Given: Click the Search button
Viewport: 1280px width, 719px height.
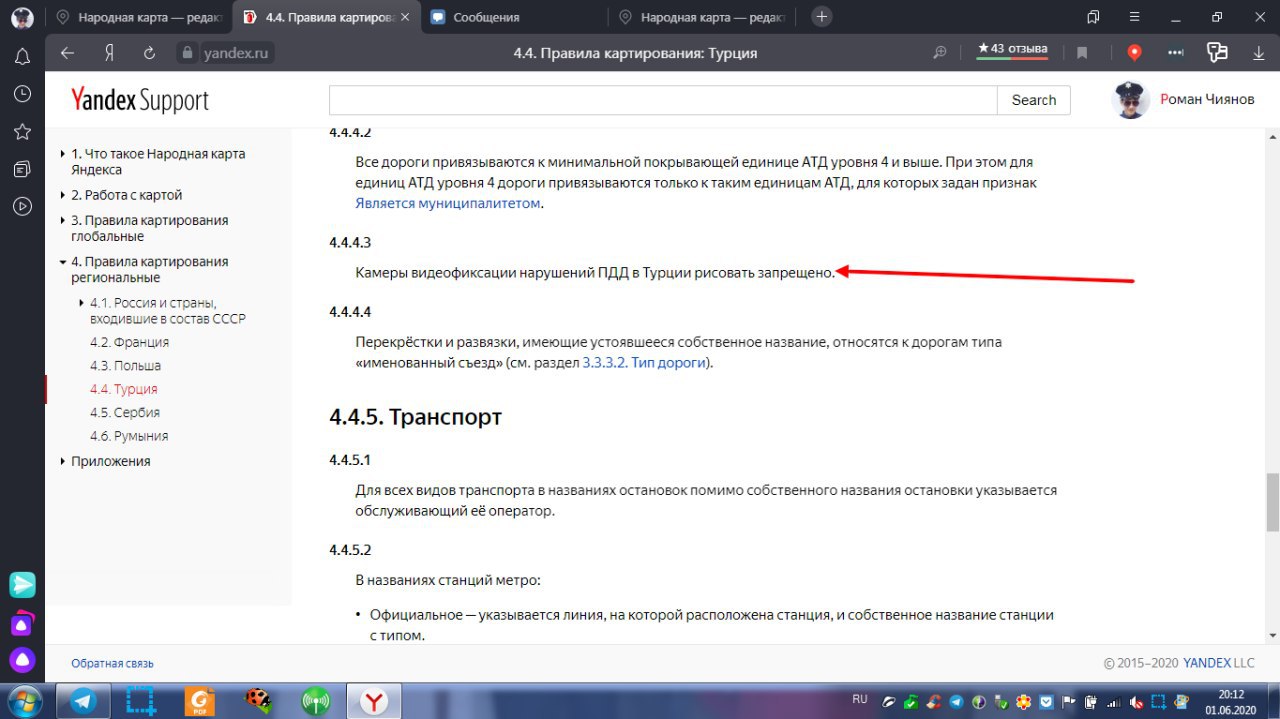Looking at the screenshot, I should [x=1034, y=100].
